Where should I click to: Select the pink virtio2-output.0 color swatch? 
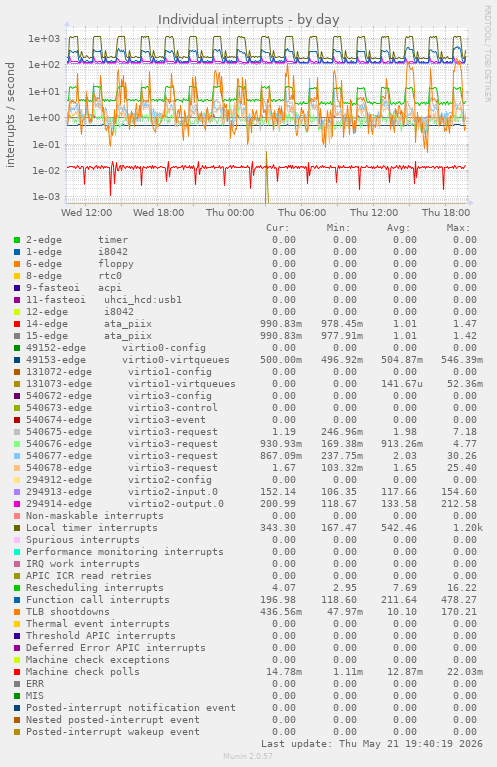click(x=17, y=504)
